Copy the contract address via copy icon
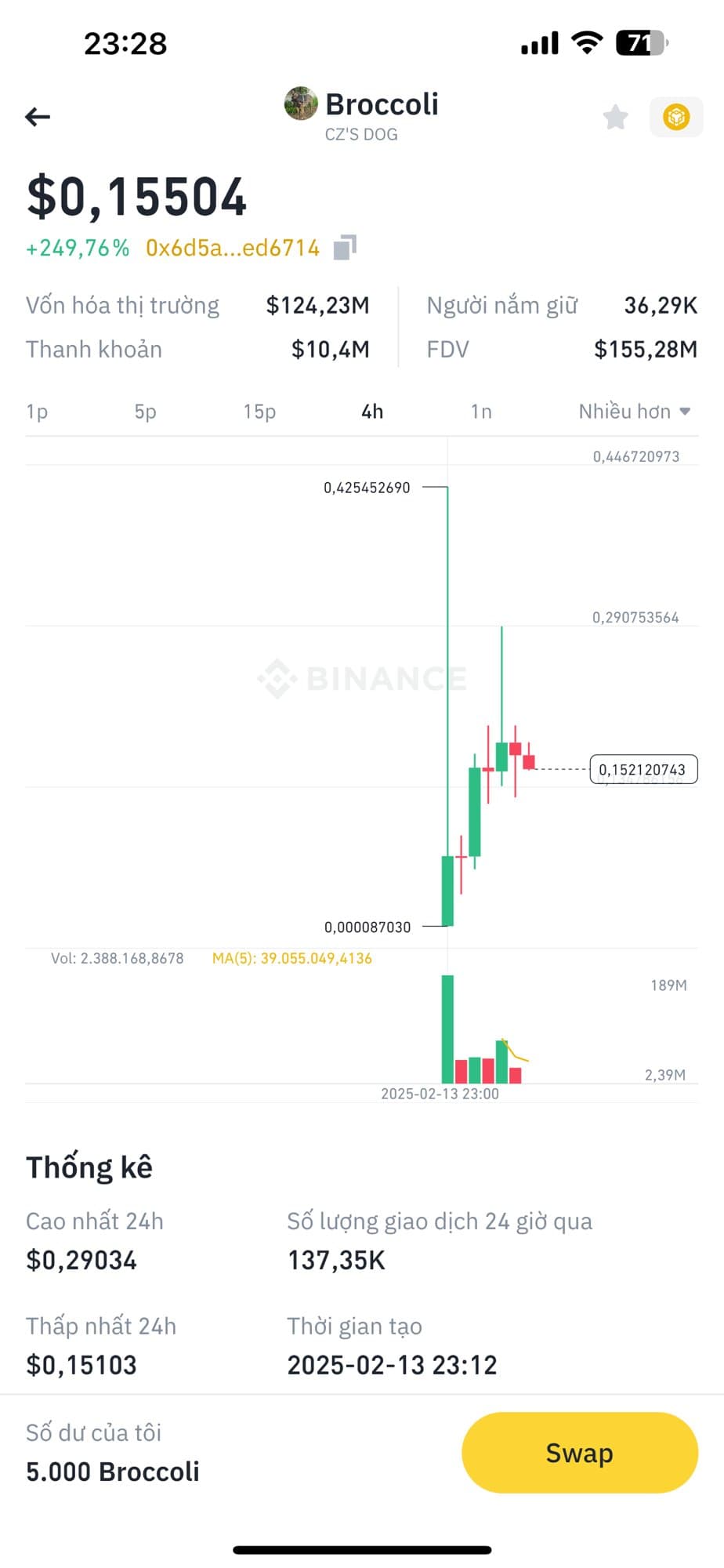 click(x=345, y=248)
